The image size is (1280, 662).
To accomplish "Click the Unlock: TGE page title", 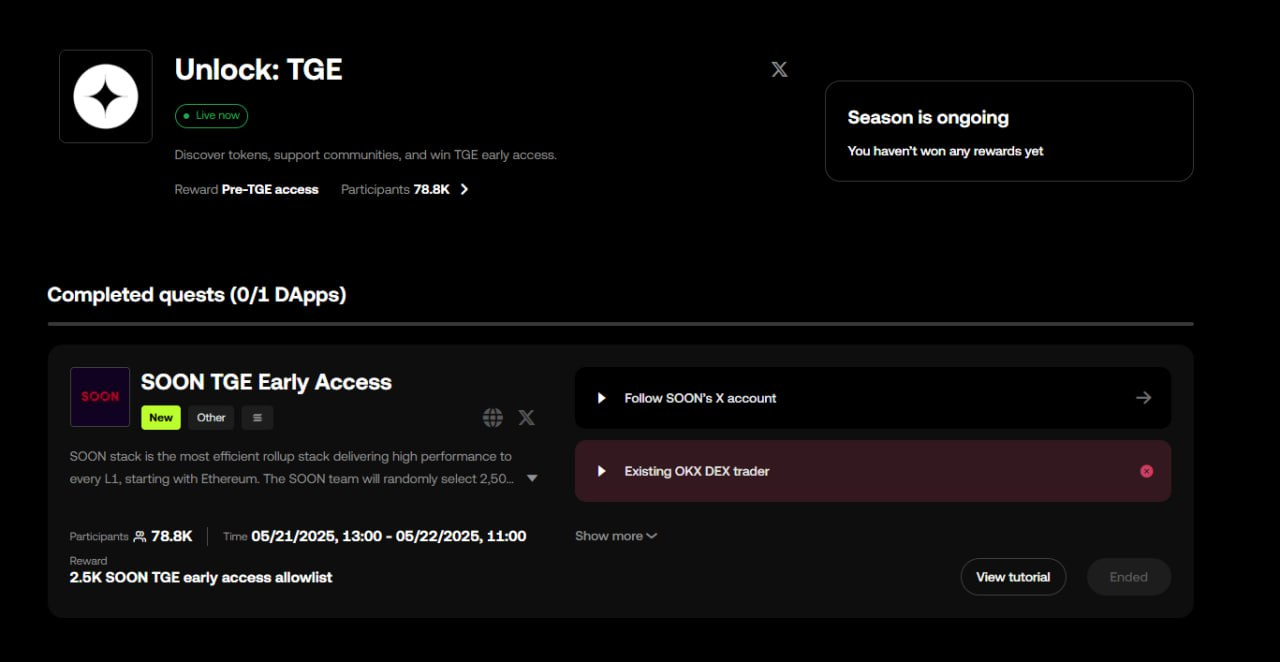I will (259, 69).
